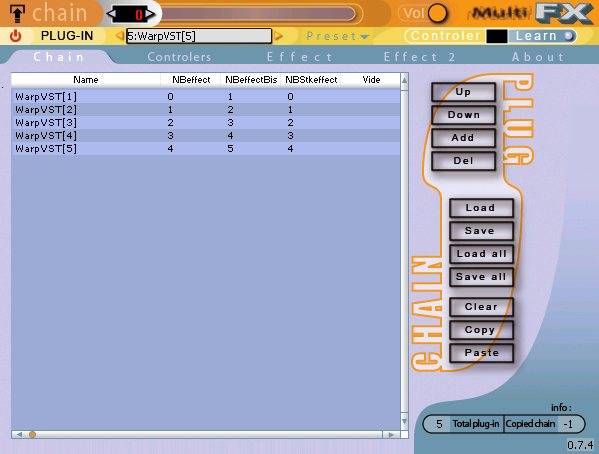Image resolution: width=599 pixels, height=454 pixels.
Task: Click the Add plug-in button
Action: 463,138
